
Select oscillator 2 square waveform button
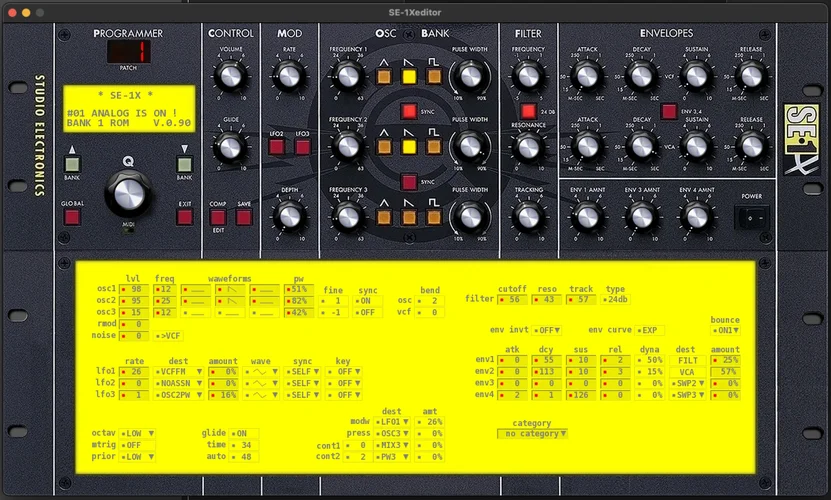click(x=432, y=147)
